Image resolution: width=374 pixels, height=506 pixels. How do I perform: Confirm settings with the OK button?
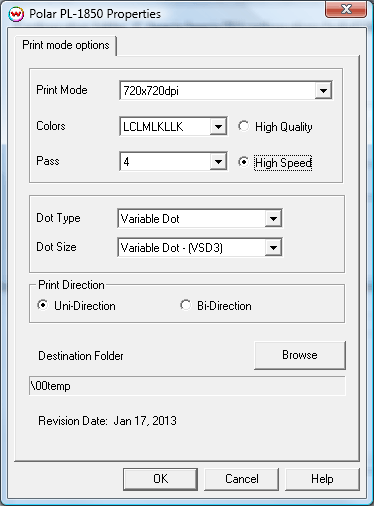(x=160, y=479)
